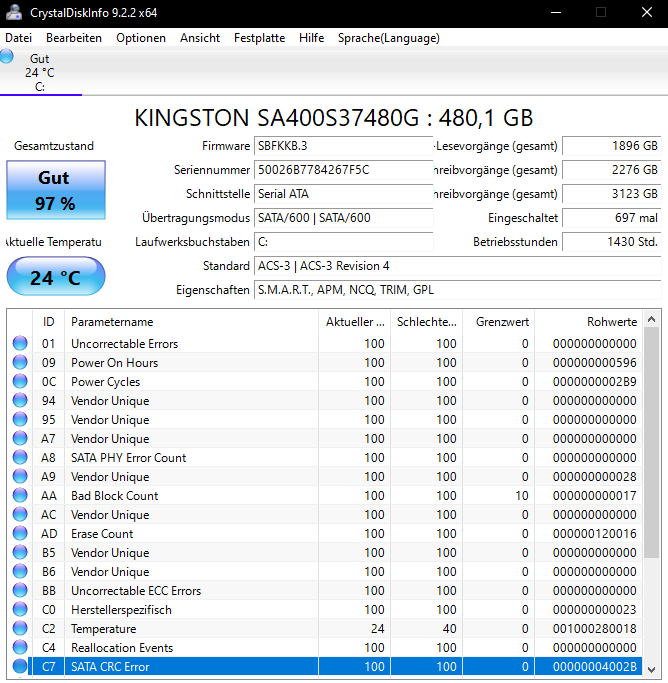This screenshot has height=683, width=668.
Task: Open the Hilfe menu
Action: [x=311, y=38]
